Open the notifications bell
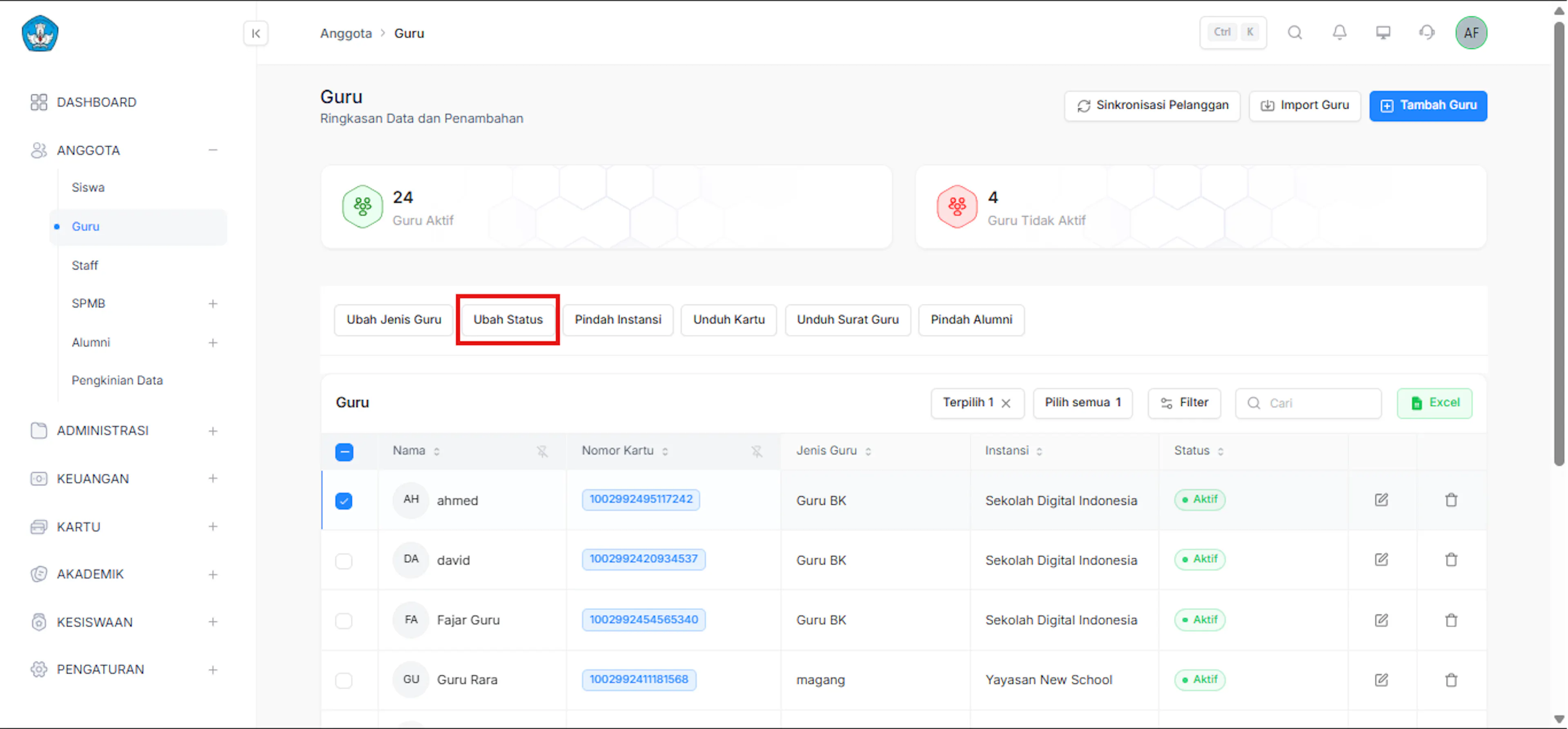Screen dimensions: 1568x729 point(1339,32)
